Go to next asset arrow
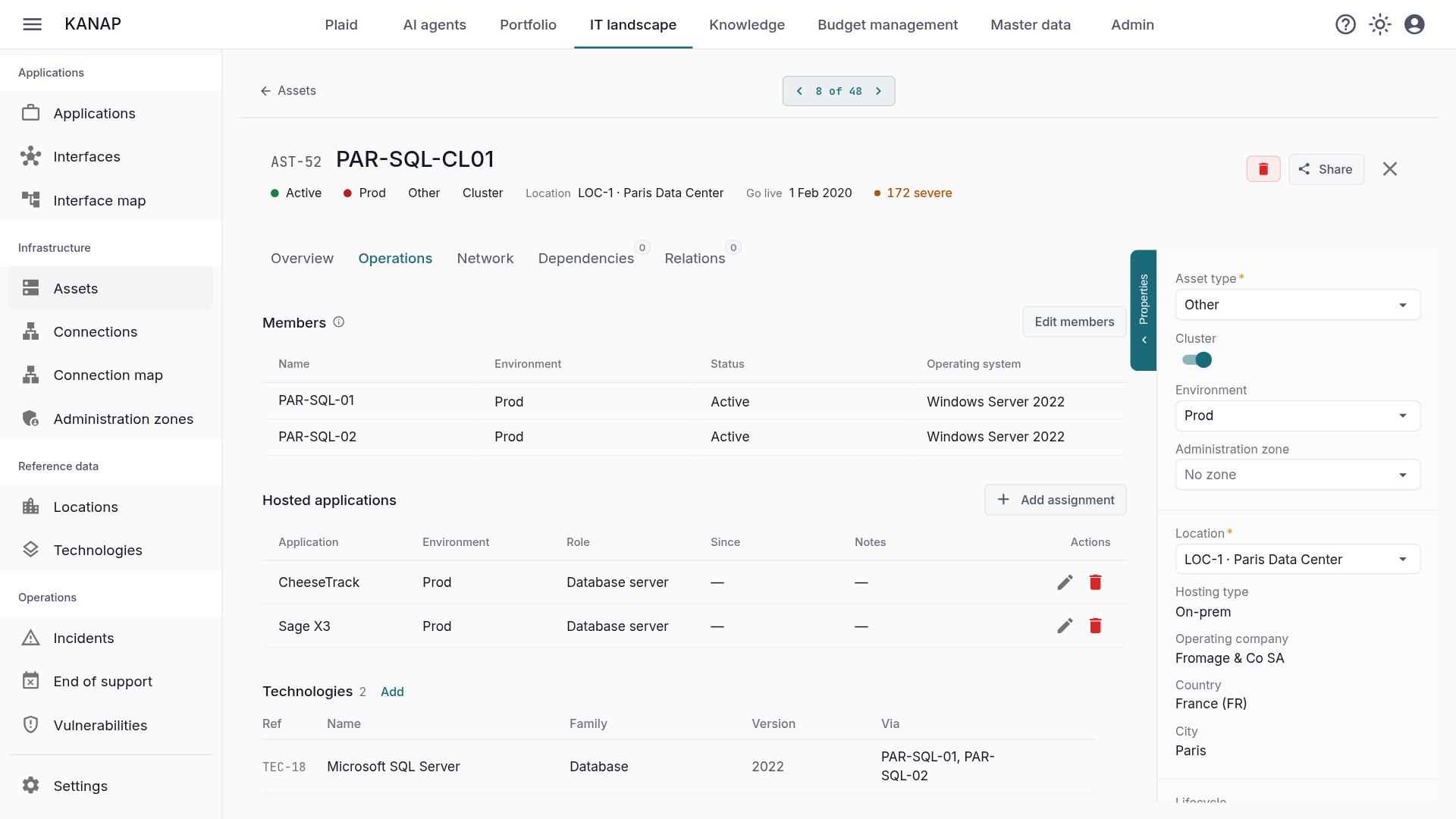This screenshot has width=1456, height=819. coord(879,91)
